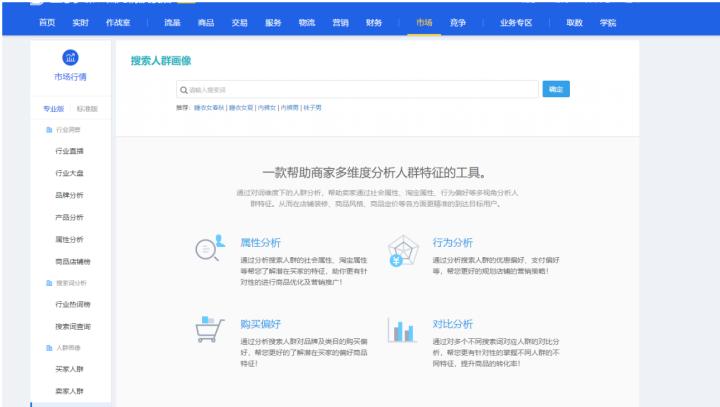Click the 搜索词分析 section icon in the sidebar
The height and width of the screenshot is (407, 720).
(x=49, y=283)
